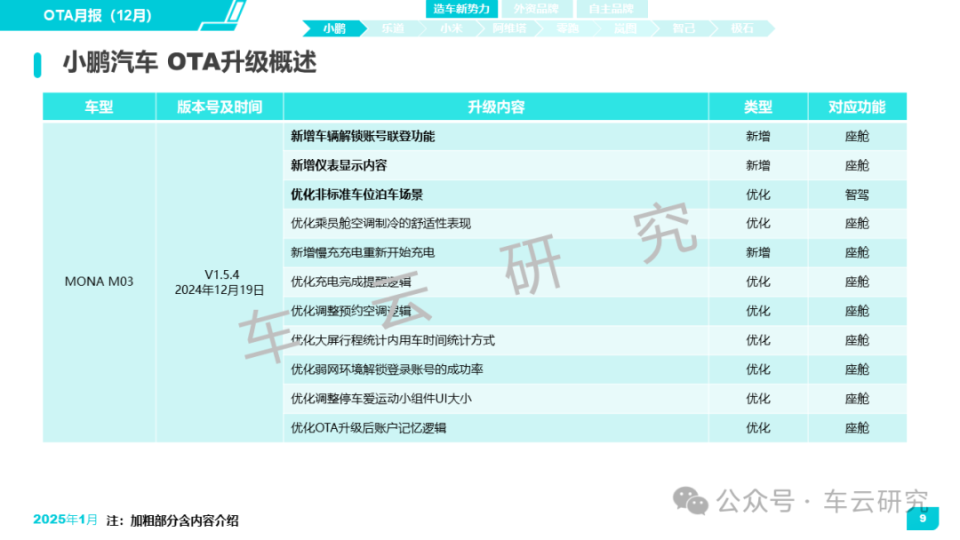Open the 阿维塔 brand tab

pos(509,28)
